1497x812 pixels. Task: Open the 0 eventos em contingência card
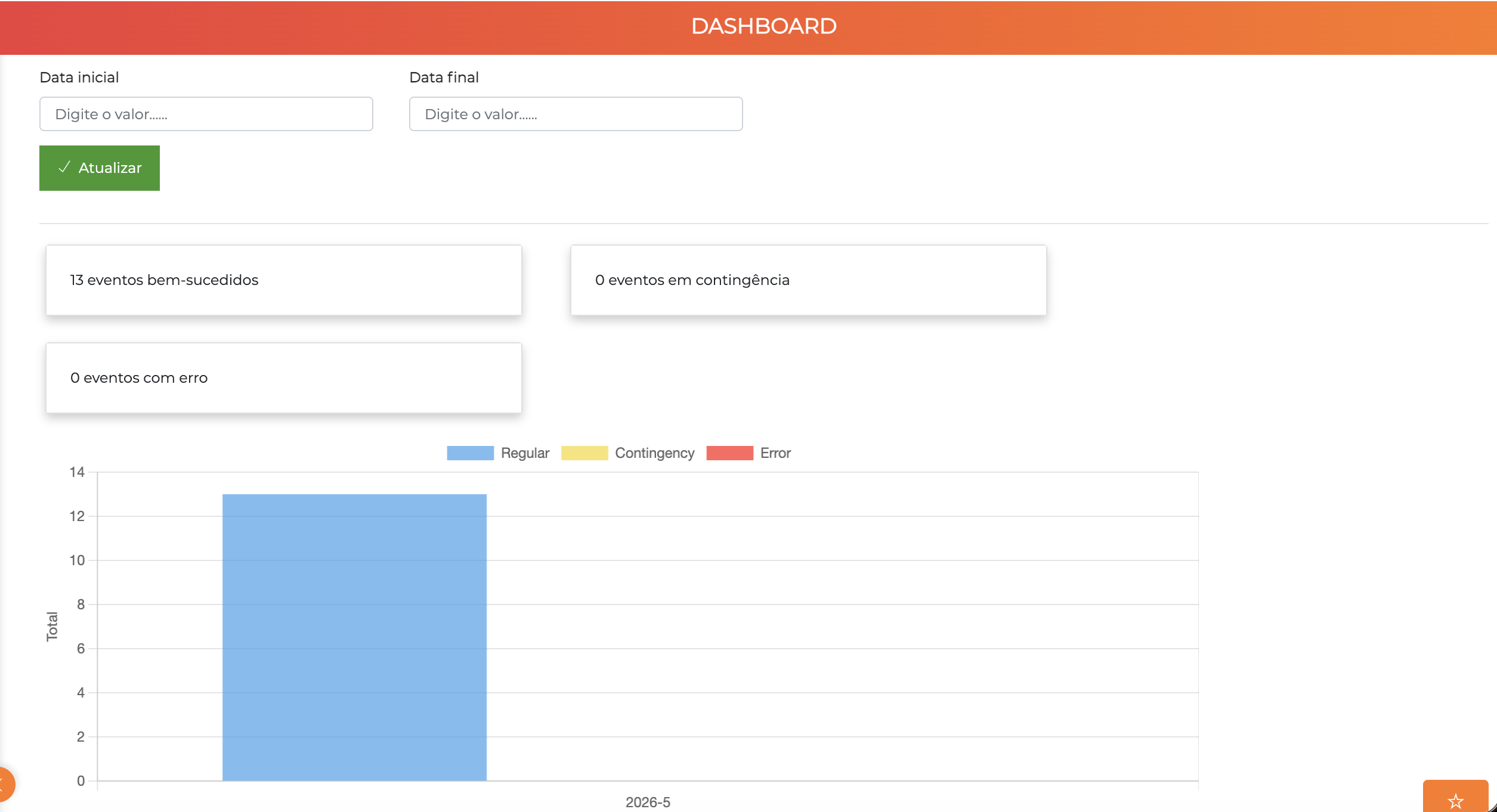[x=809, y=280]
